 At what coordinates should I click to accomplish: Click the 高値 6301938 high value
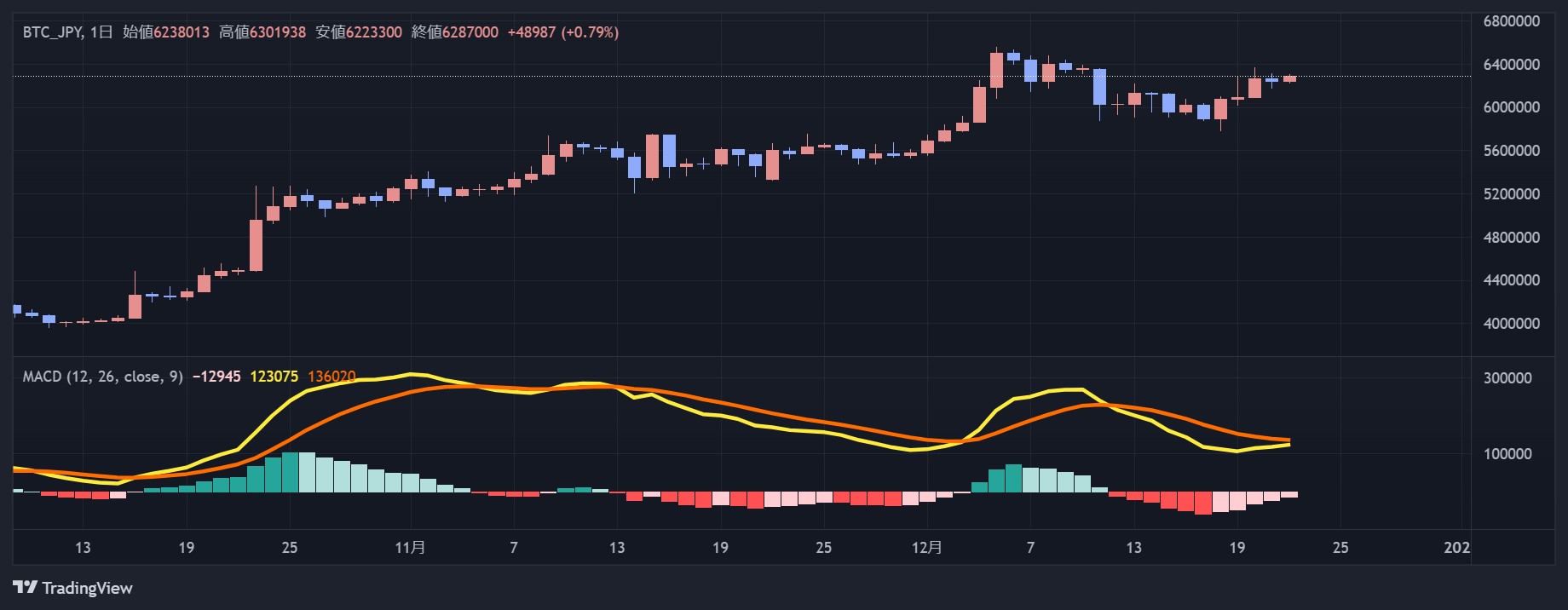point(262,32)
